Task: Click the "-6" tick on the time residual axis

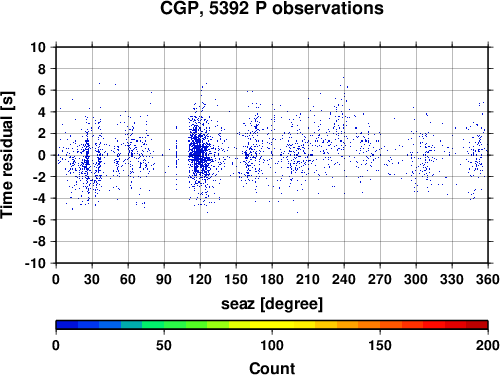Action: tap(39, 220)
